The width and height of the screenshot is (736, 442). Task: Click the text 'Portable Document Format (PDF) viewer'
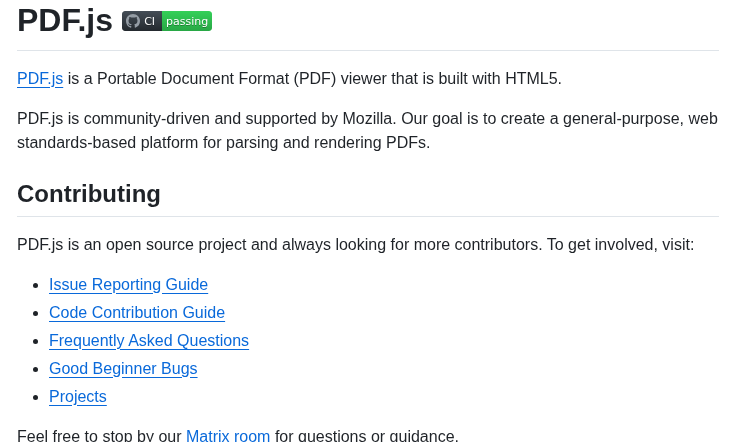click(x=242, y=78)
